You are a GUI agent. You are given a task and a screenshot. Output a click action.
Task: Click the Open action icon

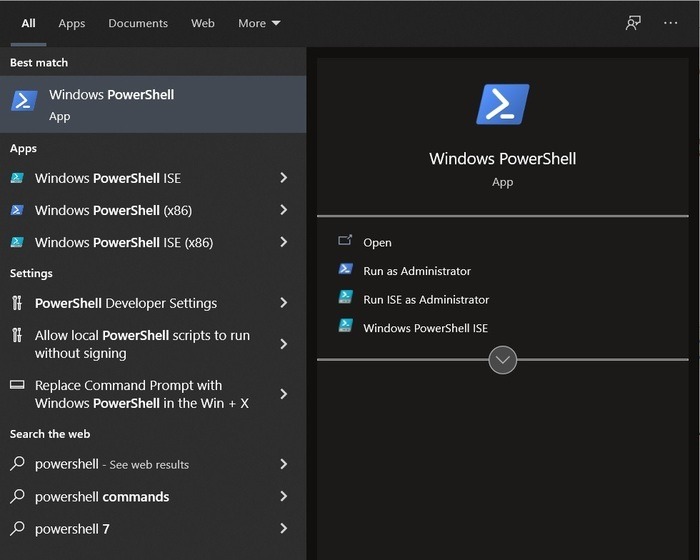345,241
